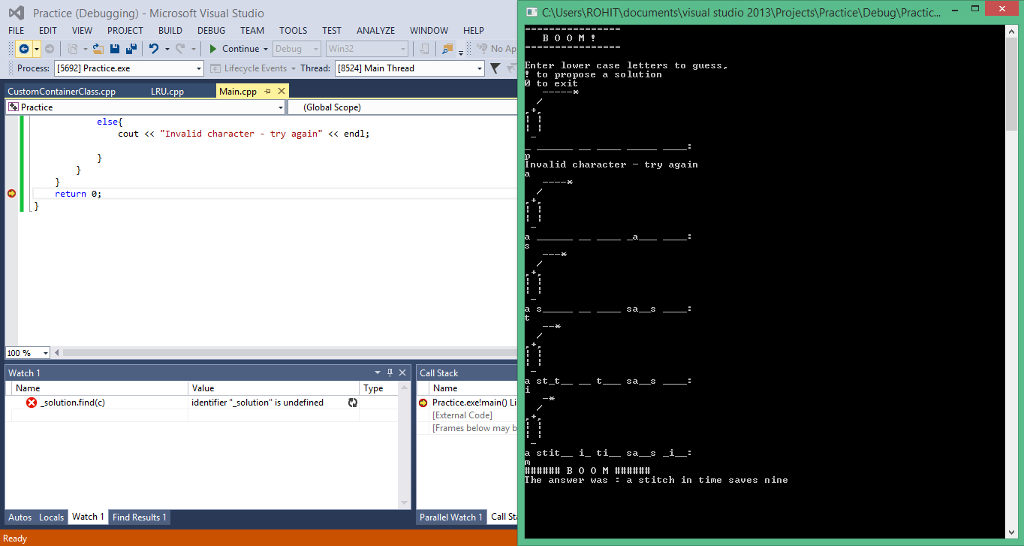Image resolution: width=1024 pixels, height=546 pixels.
Task: Switch to the Autos tab
Action: coord(20,517)
